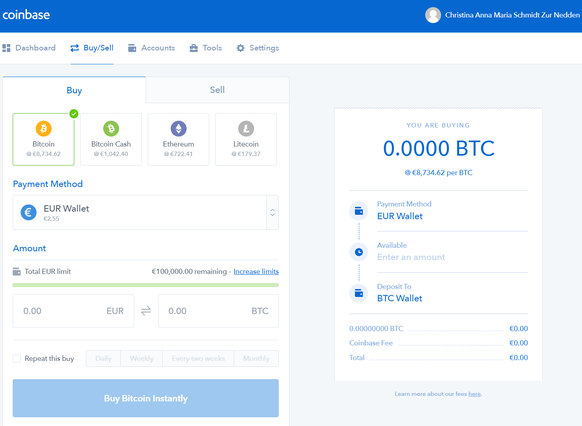Switch to the Buy tab

pos(74,90)
